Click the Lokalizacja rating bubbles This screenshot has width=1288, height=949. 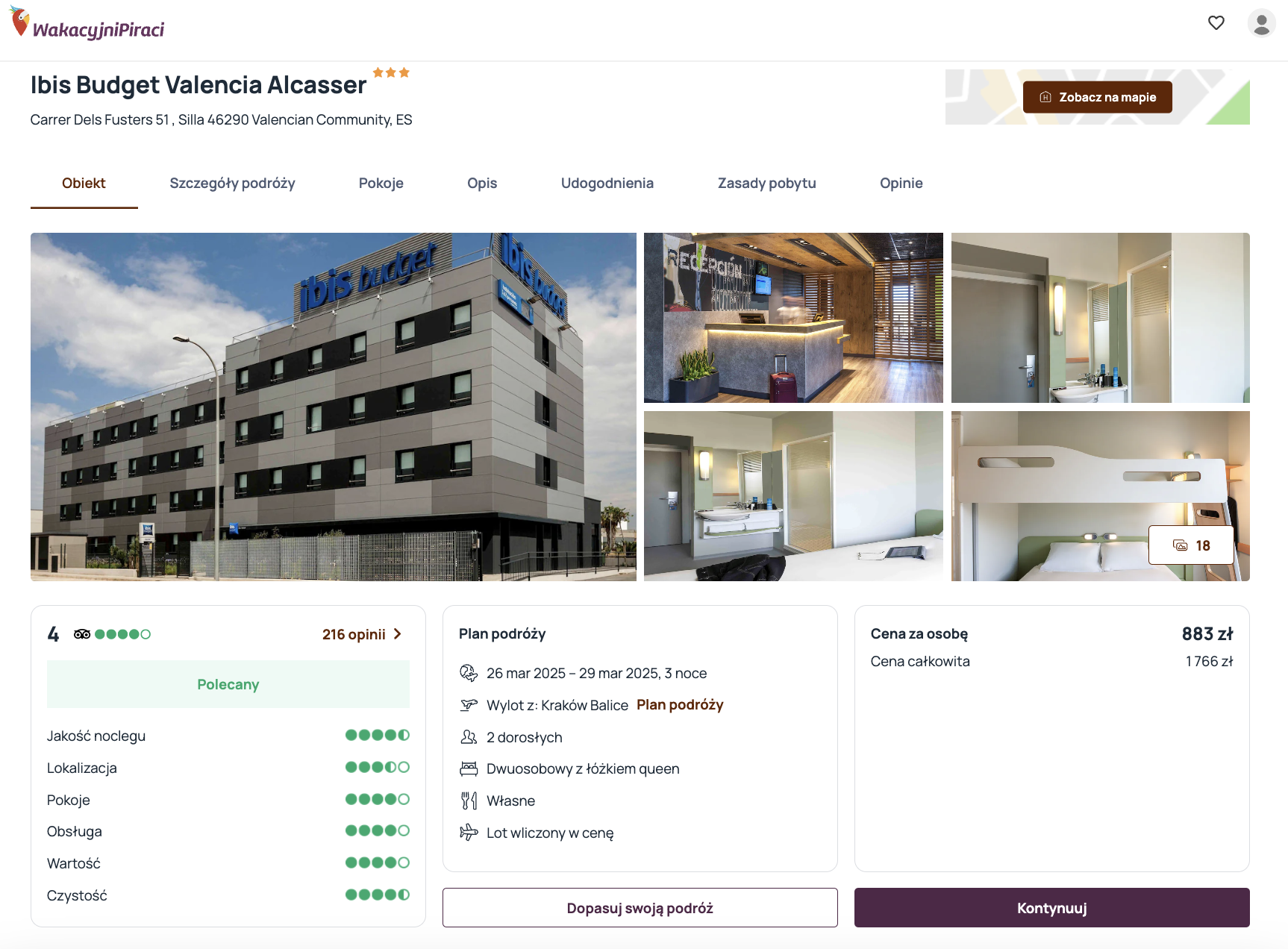coord(378,767)
